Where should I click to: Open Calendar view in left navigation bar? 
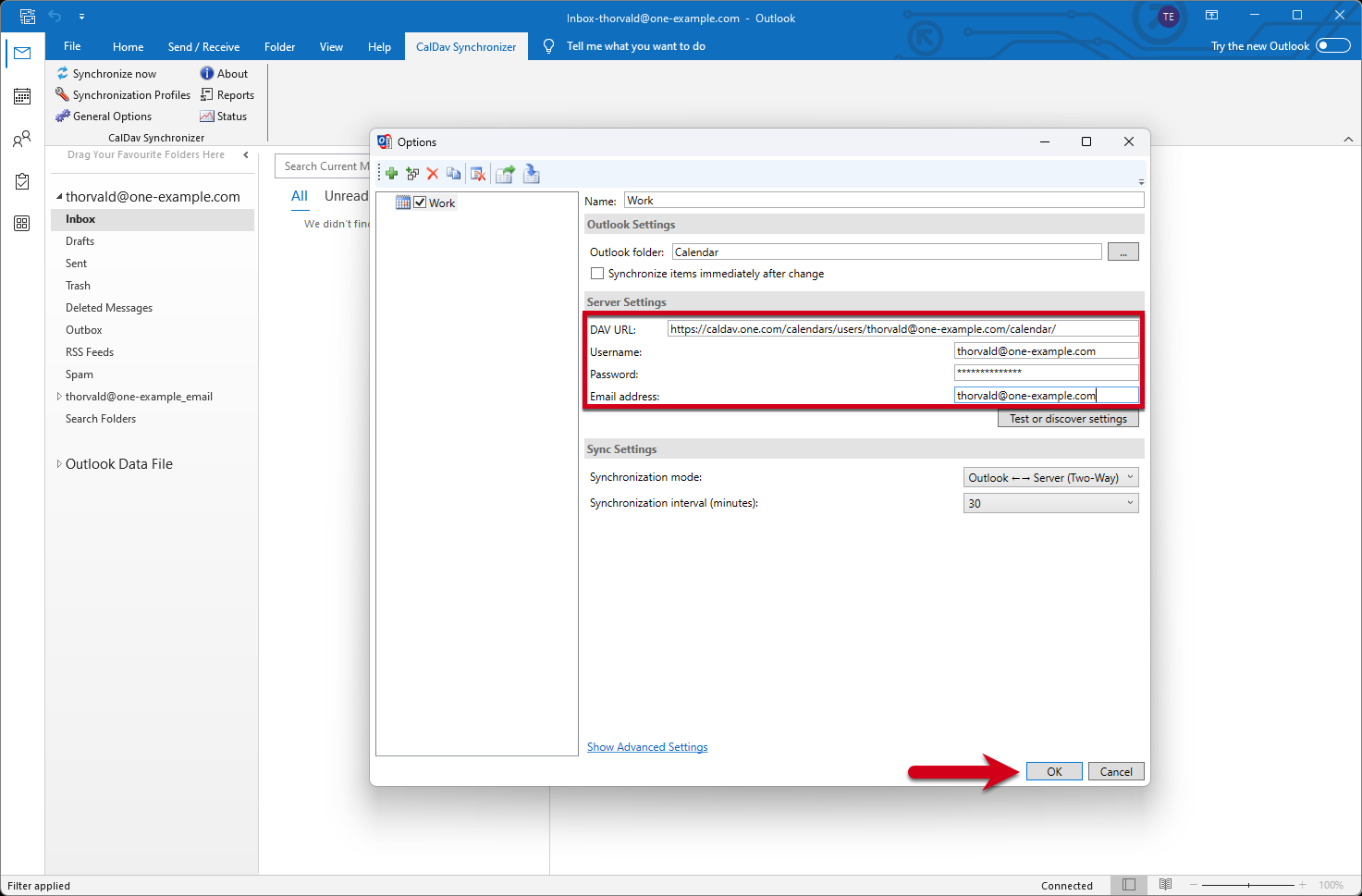22,96
